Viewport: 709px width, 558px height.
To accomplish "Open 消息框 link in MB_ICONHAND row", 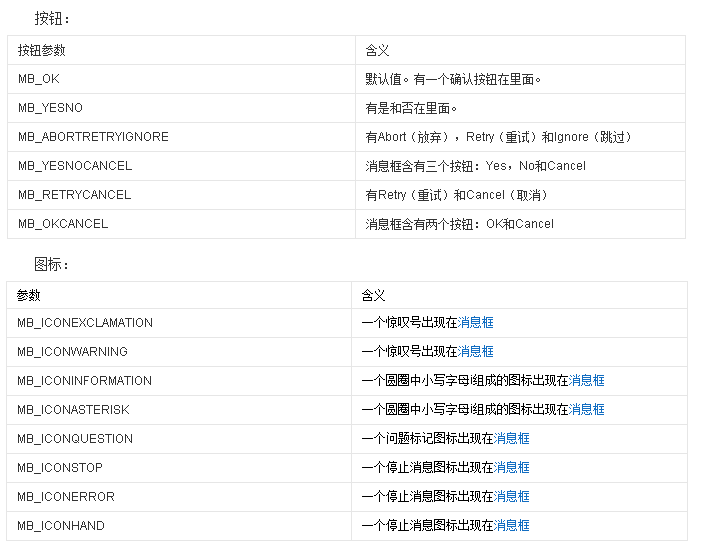I will coord(511,525).
